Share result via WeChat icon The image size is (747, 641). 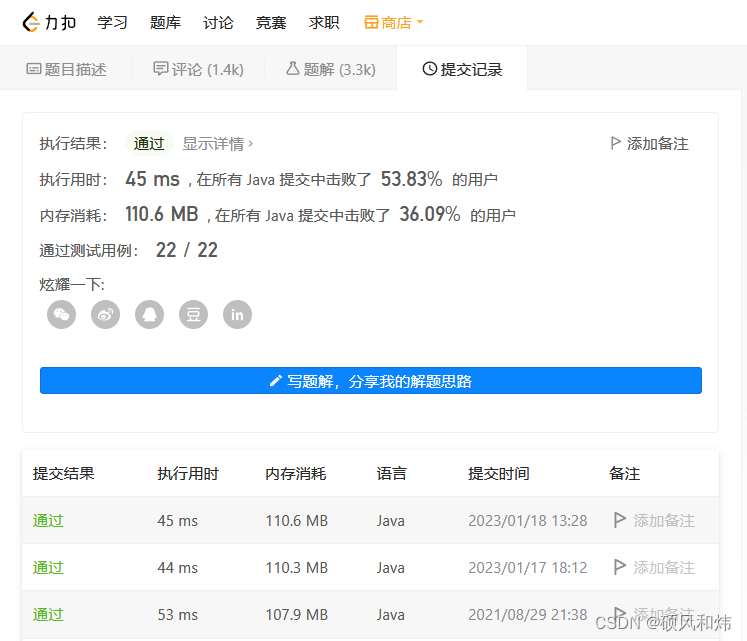point(61,315)
